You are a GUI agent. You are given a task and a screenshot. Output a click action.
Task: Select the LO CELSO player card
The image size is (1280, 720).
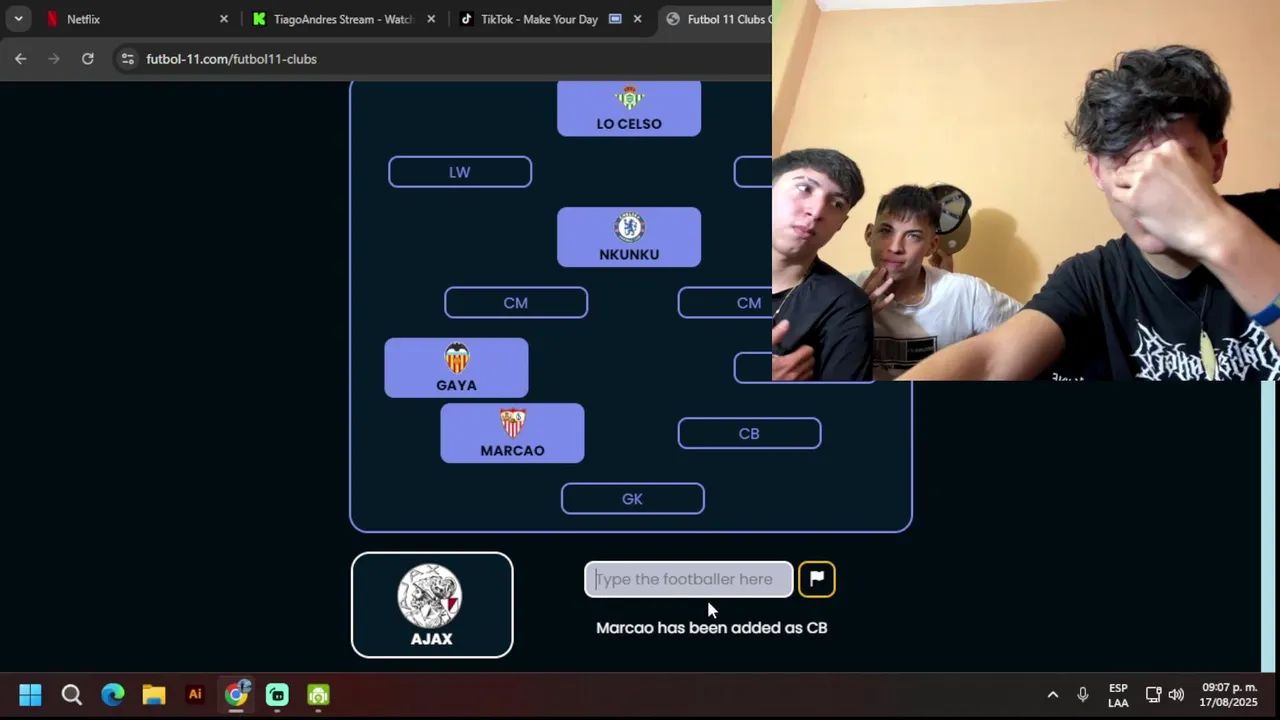tap(629, 108)
